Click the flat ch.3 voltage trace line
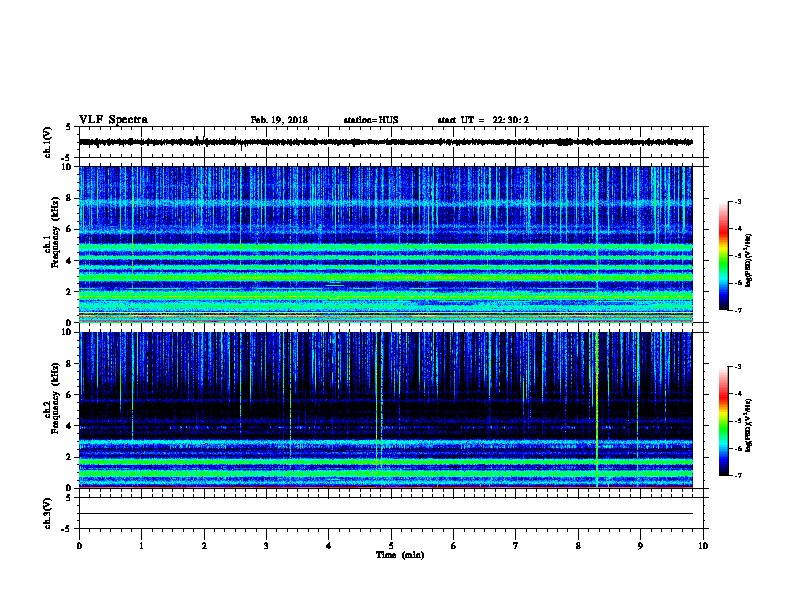This screenshot has height=612, width=792. coord(386,514)
